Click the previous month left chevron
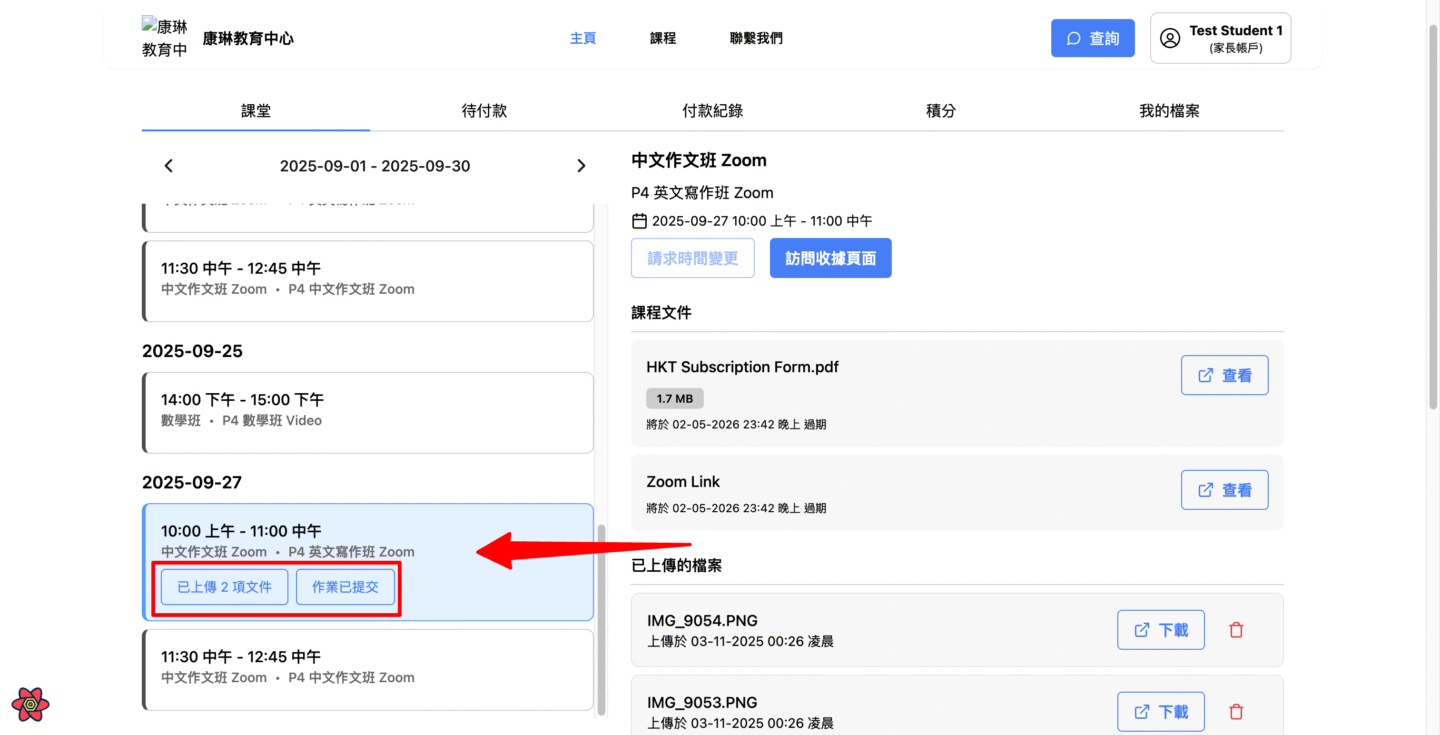Image resolution: width=1440 pixels, height=735 pixels. click(x=168, y=166)
